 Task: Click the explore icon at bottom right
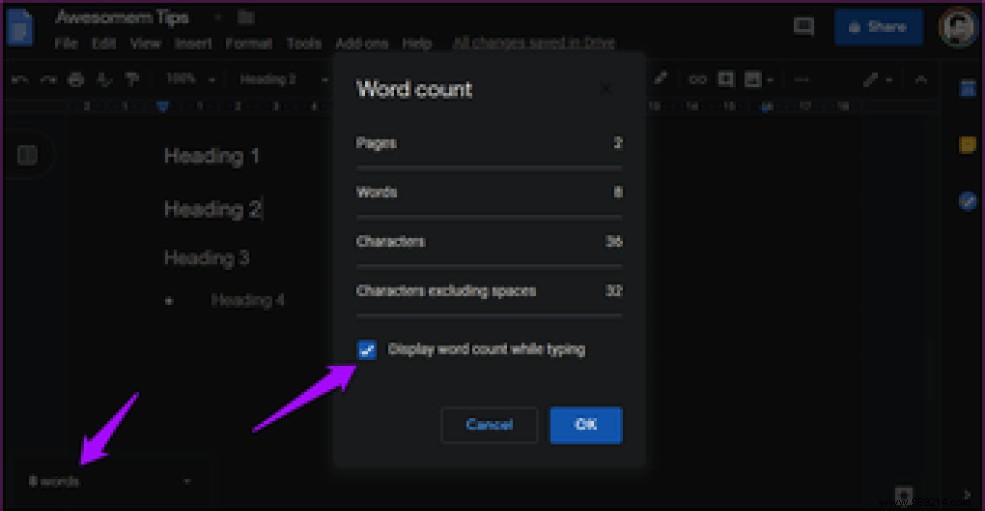903,493
